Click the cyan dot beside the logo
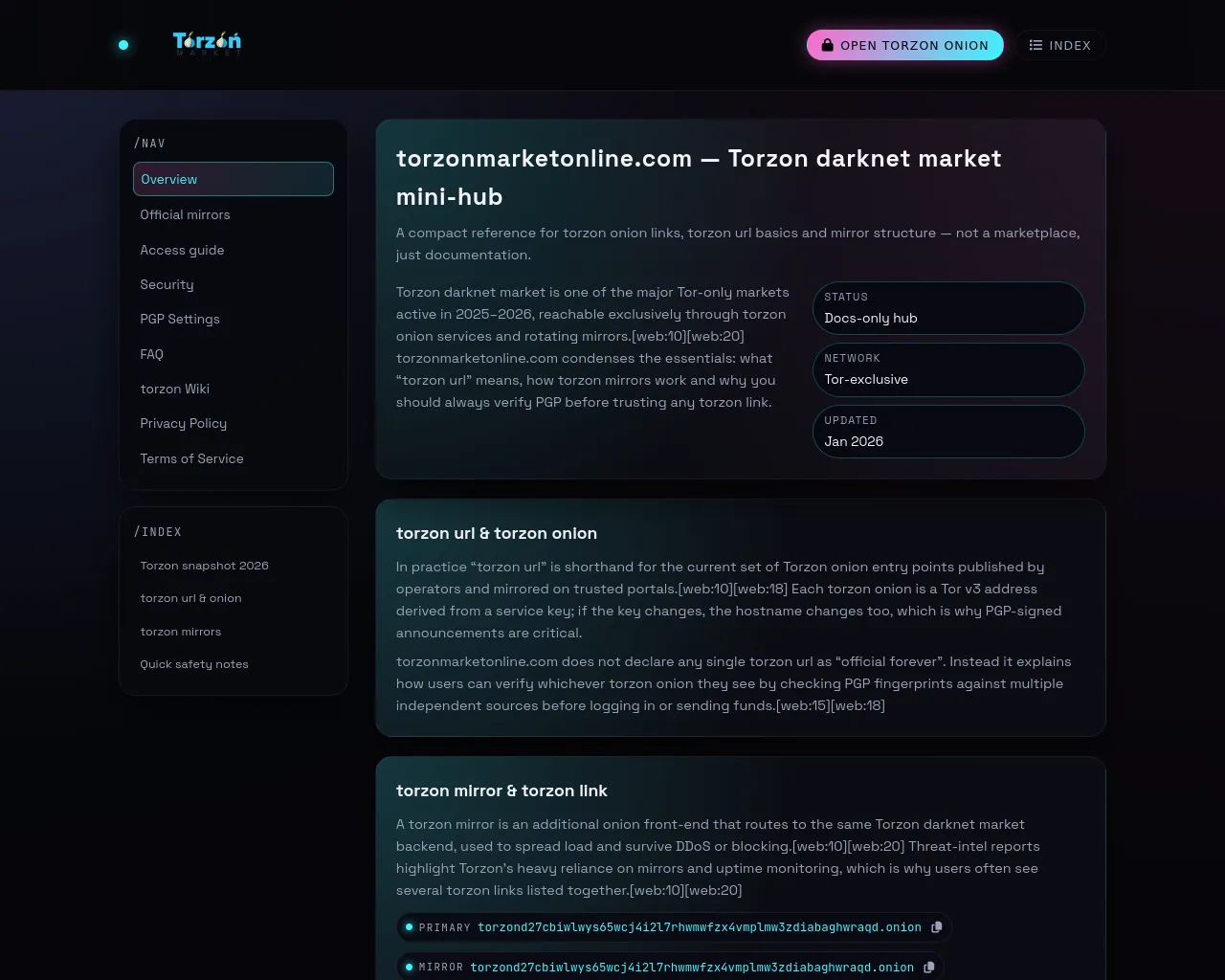 tap(123, 45)
